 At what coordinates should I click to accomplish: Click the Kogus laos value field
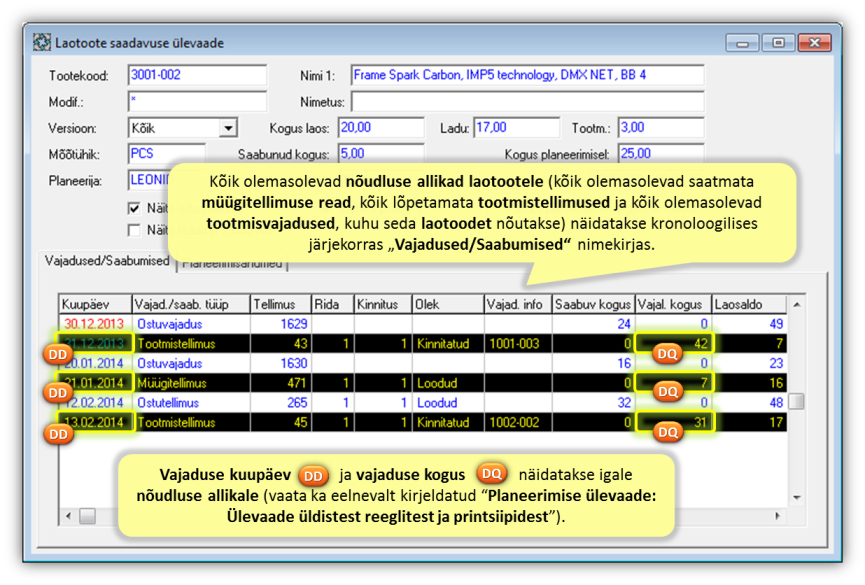pyautogui.click(x=381, y=127)
